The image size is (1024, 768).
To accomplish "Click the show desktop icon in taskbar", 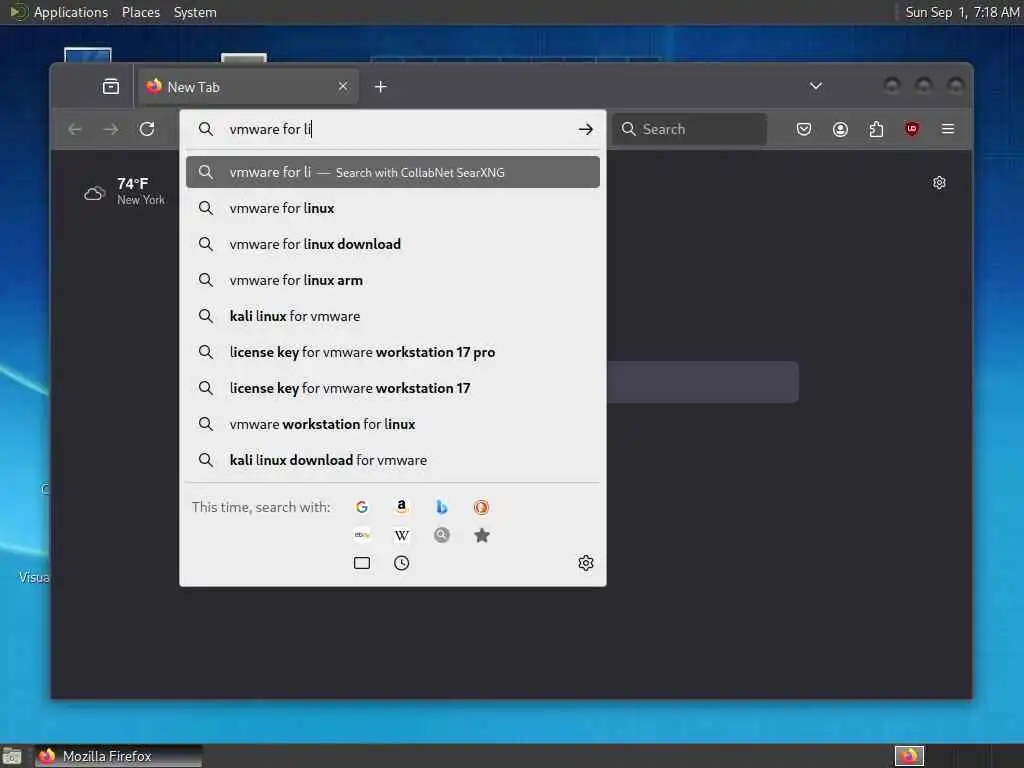I will [x=11, y=756].
